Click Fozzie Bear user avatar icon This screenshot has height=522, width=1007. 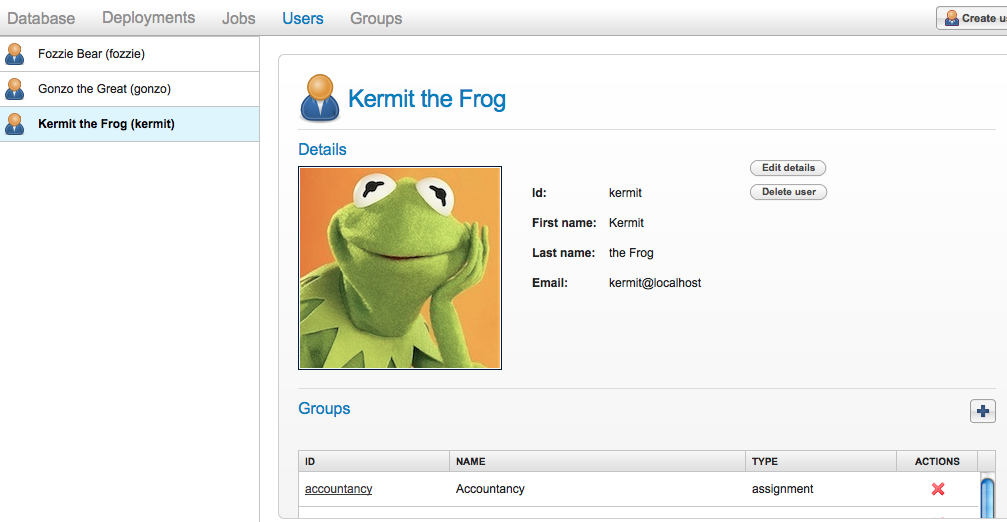(x=15, y=54)
